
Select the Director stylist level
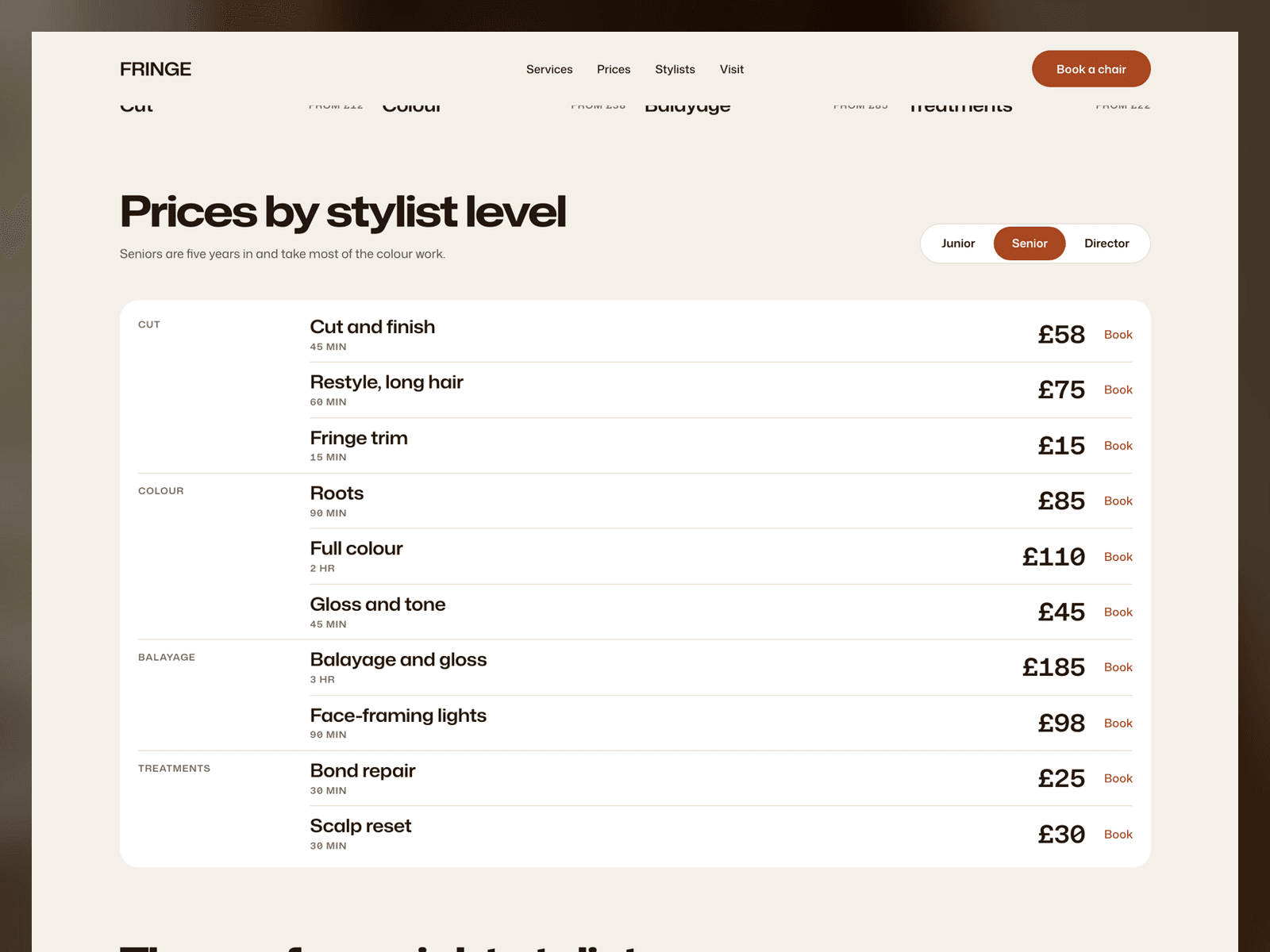point(1106,244)
